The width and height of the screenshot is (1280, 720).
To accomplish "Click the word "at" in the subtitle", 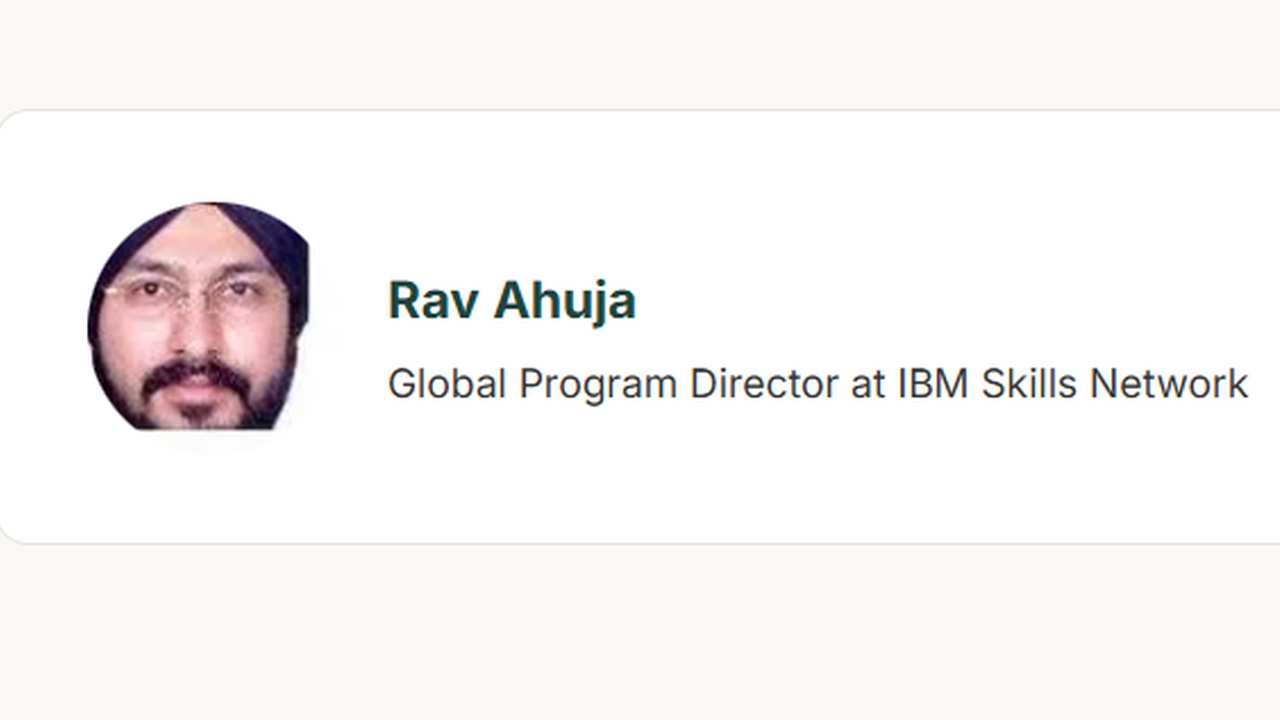I will click(867, 384).
